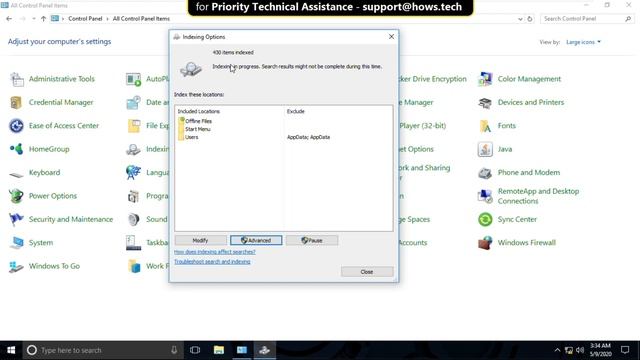Open the System icon
Image resolution: width=640 pixels, height=360 pixels.
click(17, 242)
